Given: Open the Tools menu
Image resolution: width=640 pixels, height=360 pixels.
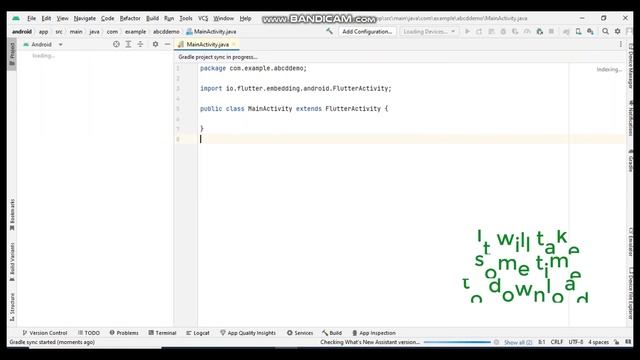Looking at the screenshot, I should [x=186, y=18].
